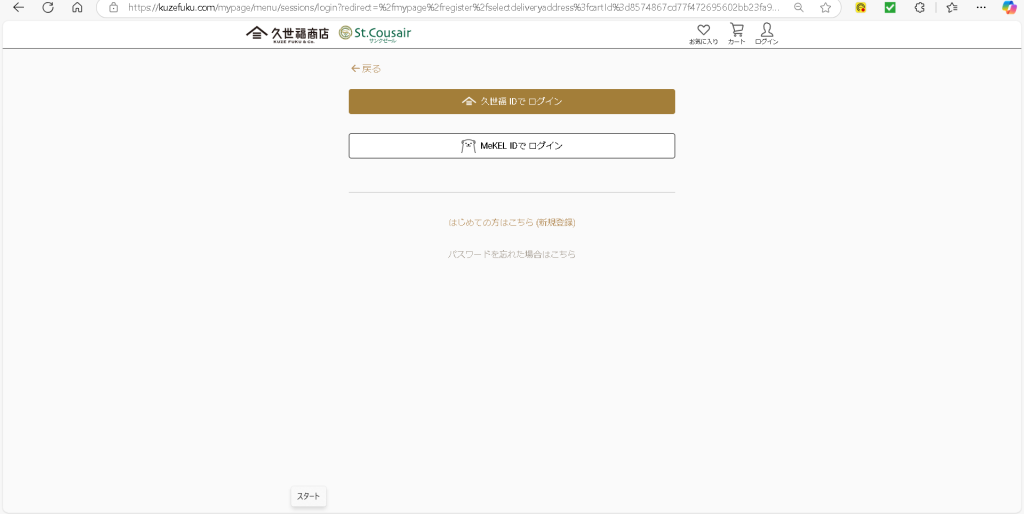1024x514 pixels.
Task: Open the browser home page icon
Action: tap(77, 8)
